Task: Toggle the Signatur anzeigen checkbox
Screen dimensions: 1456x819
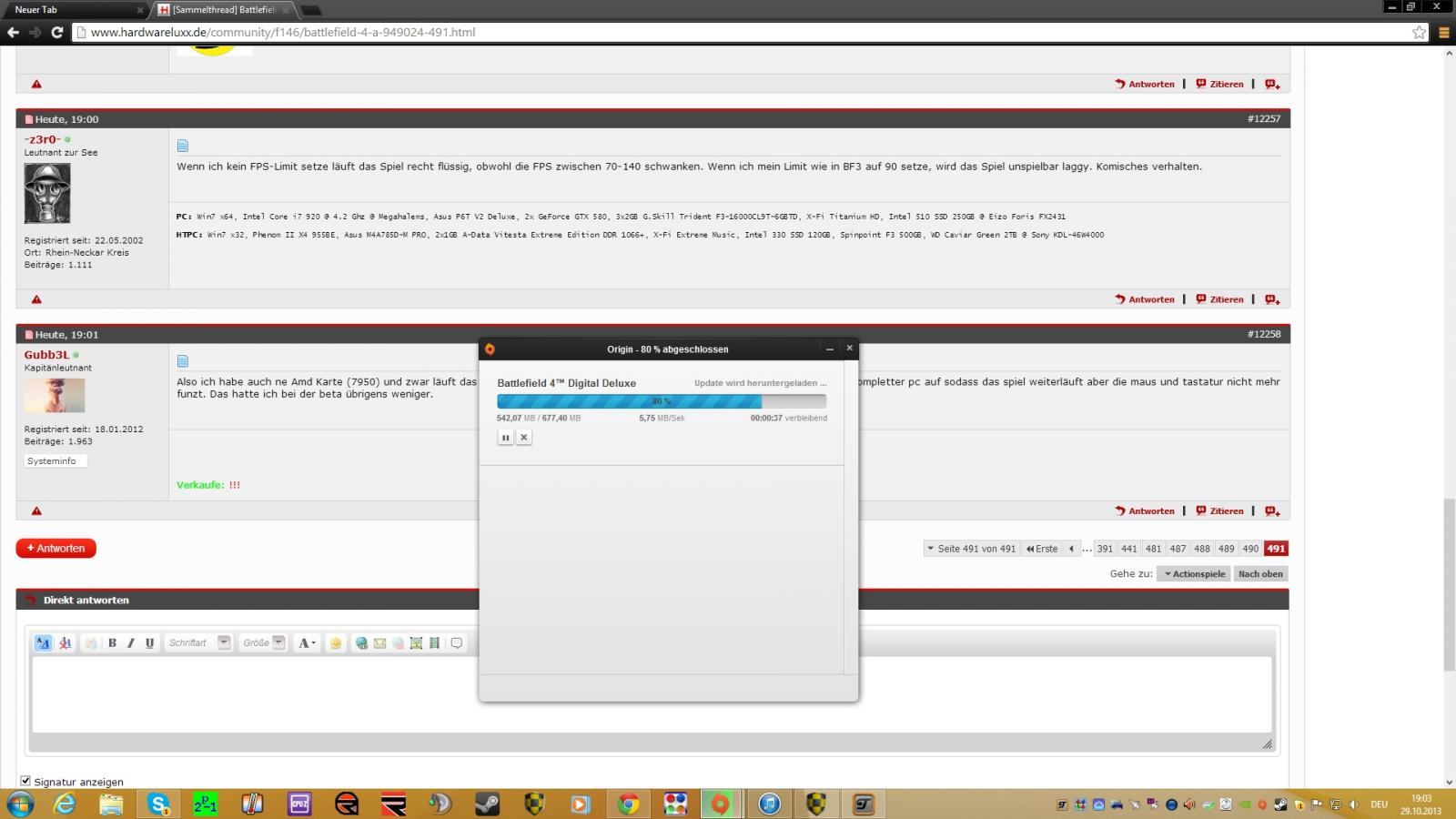Action: (25, 781)
